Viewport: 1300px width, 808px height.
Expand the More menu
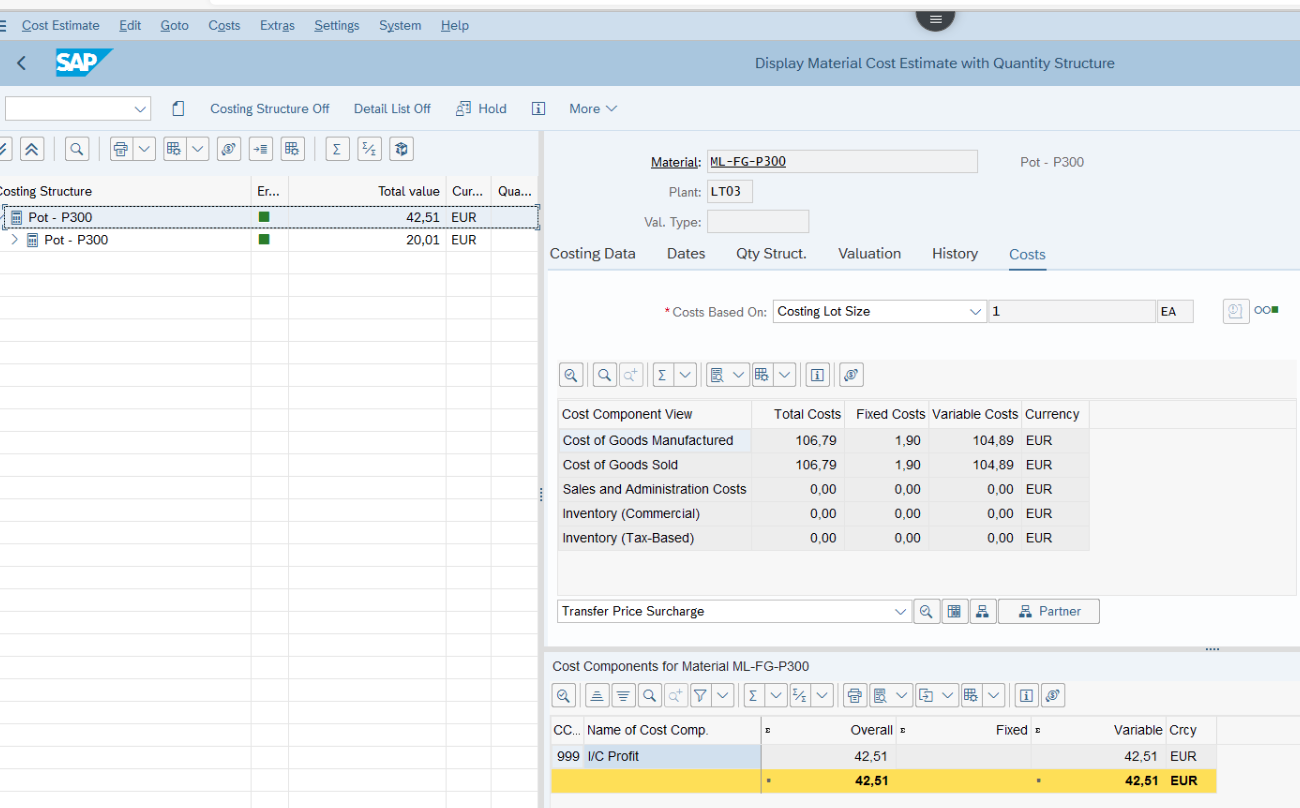pos(593,109)
